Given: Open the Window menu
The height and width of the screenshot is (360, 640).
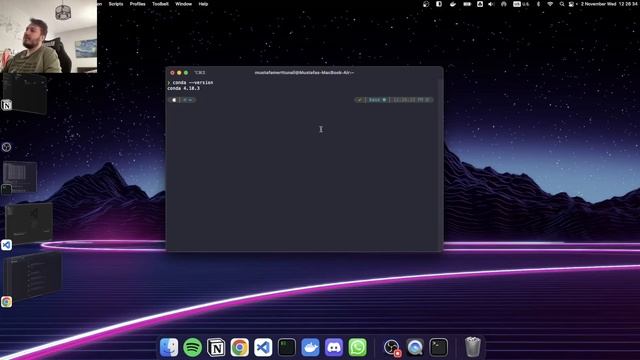Looking at the screenshot, I should pyautogui.click(x=184, y=4).
